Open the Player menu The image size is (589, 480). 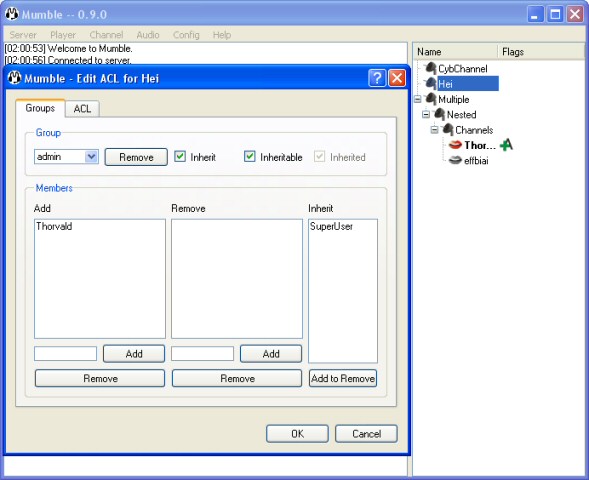63,35
